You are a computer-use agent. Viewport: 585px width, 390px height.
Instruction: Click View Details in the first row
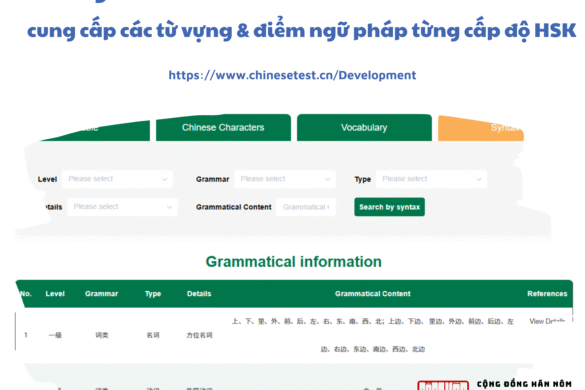[547, 321]
